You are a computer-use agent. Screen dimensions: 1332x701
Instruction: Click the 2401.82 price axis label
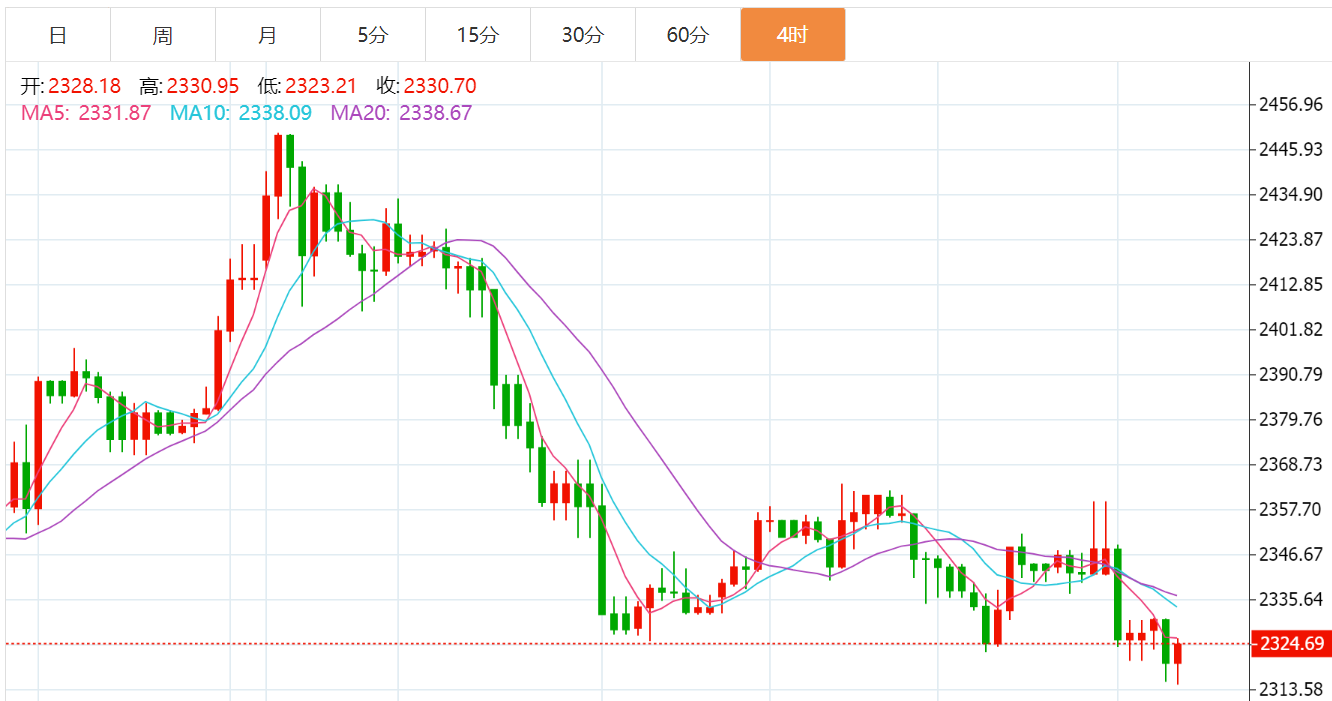point(1291,330)
